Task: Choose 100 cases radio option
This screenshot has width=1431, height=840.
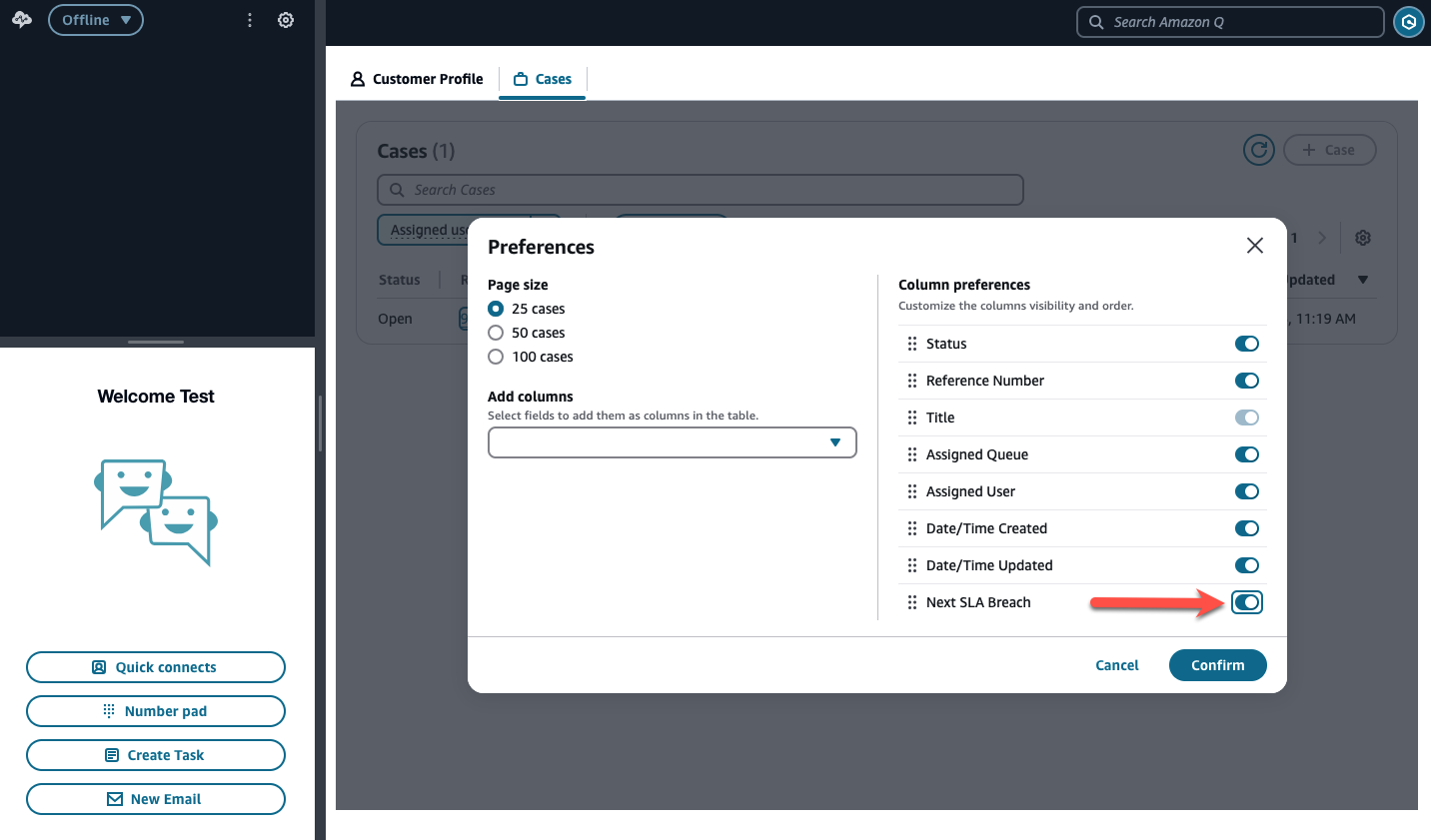Action: 496,357
